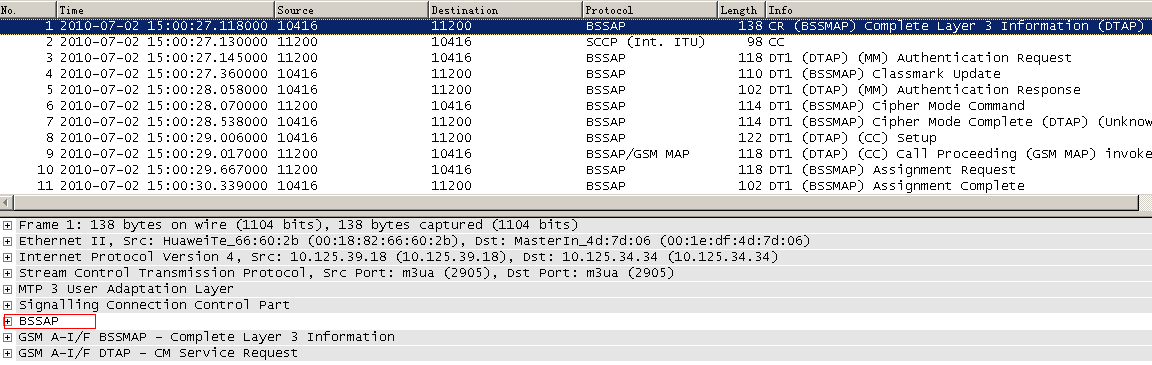
Task: Sort packets by the No. column header
Action: pyautogui.click(x=28, y=10)
